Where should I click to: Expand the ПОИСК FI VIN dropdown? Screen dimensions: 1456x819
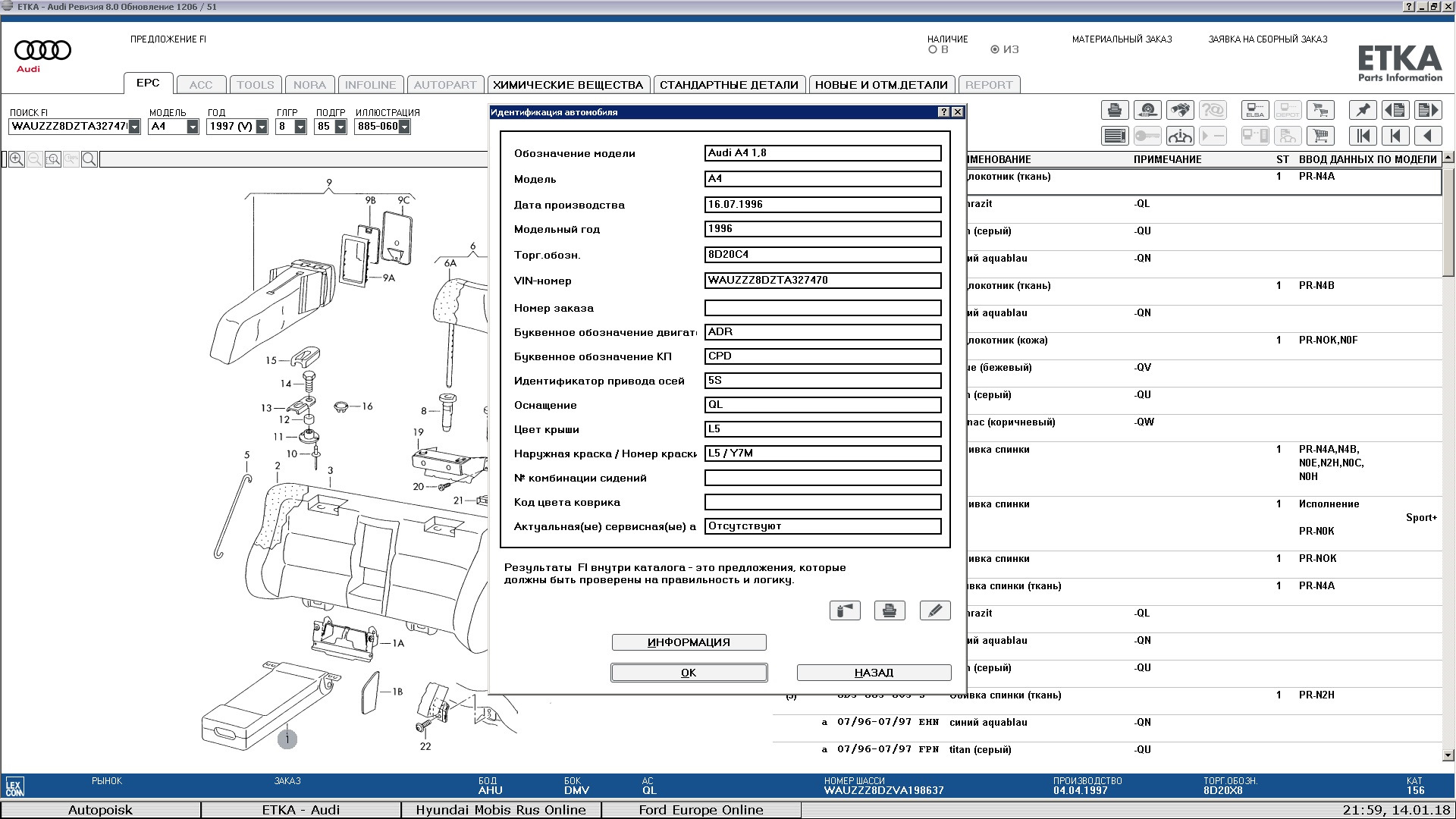134,127
